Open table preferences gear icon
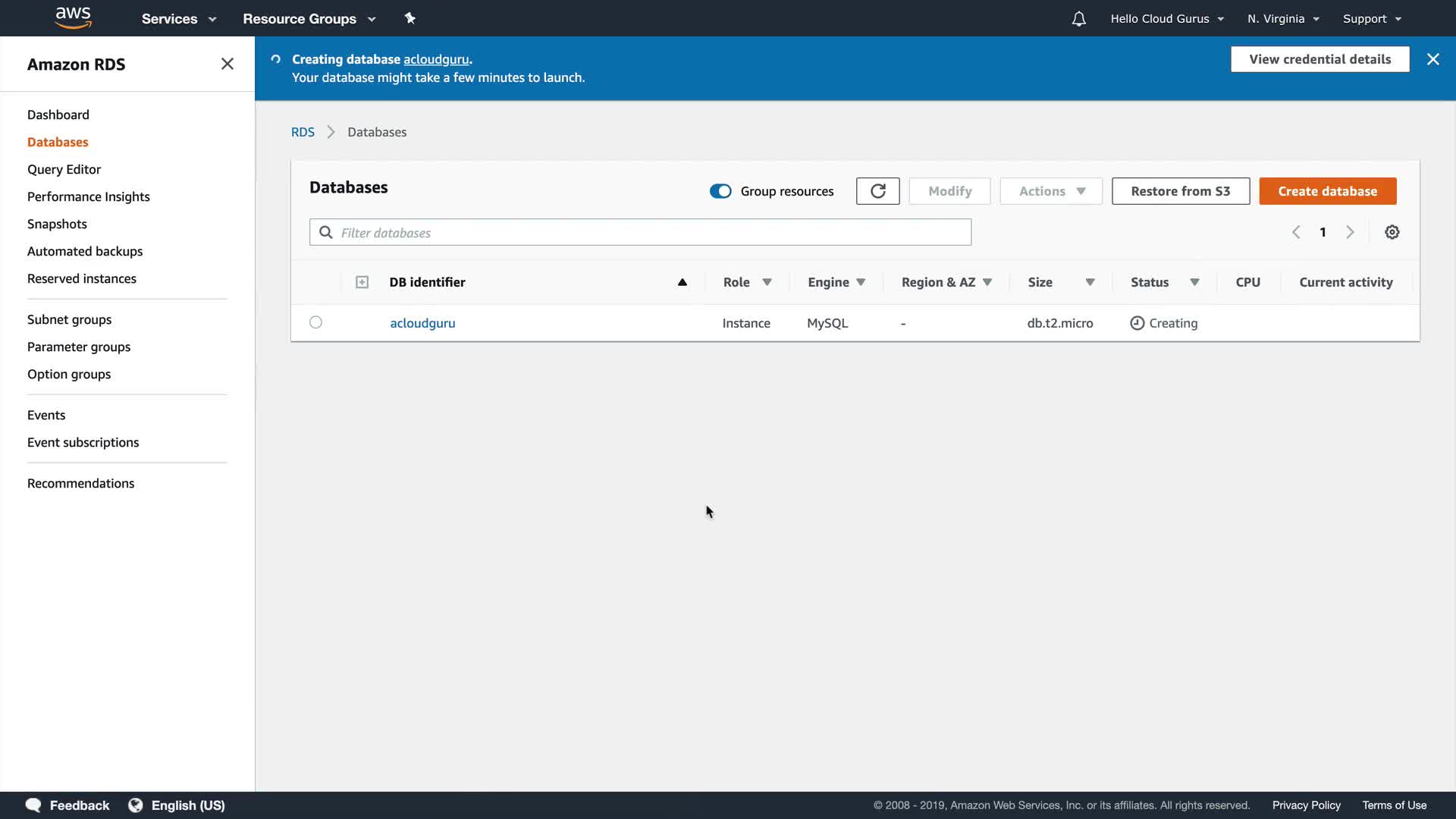The height and width of the screenshot is (819, 1456). (x=1392, y=232)
